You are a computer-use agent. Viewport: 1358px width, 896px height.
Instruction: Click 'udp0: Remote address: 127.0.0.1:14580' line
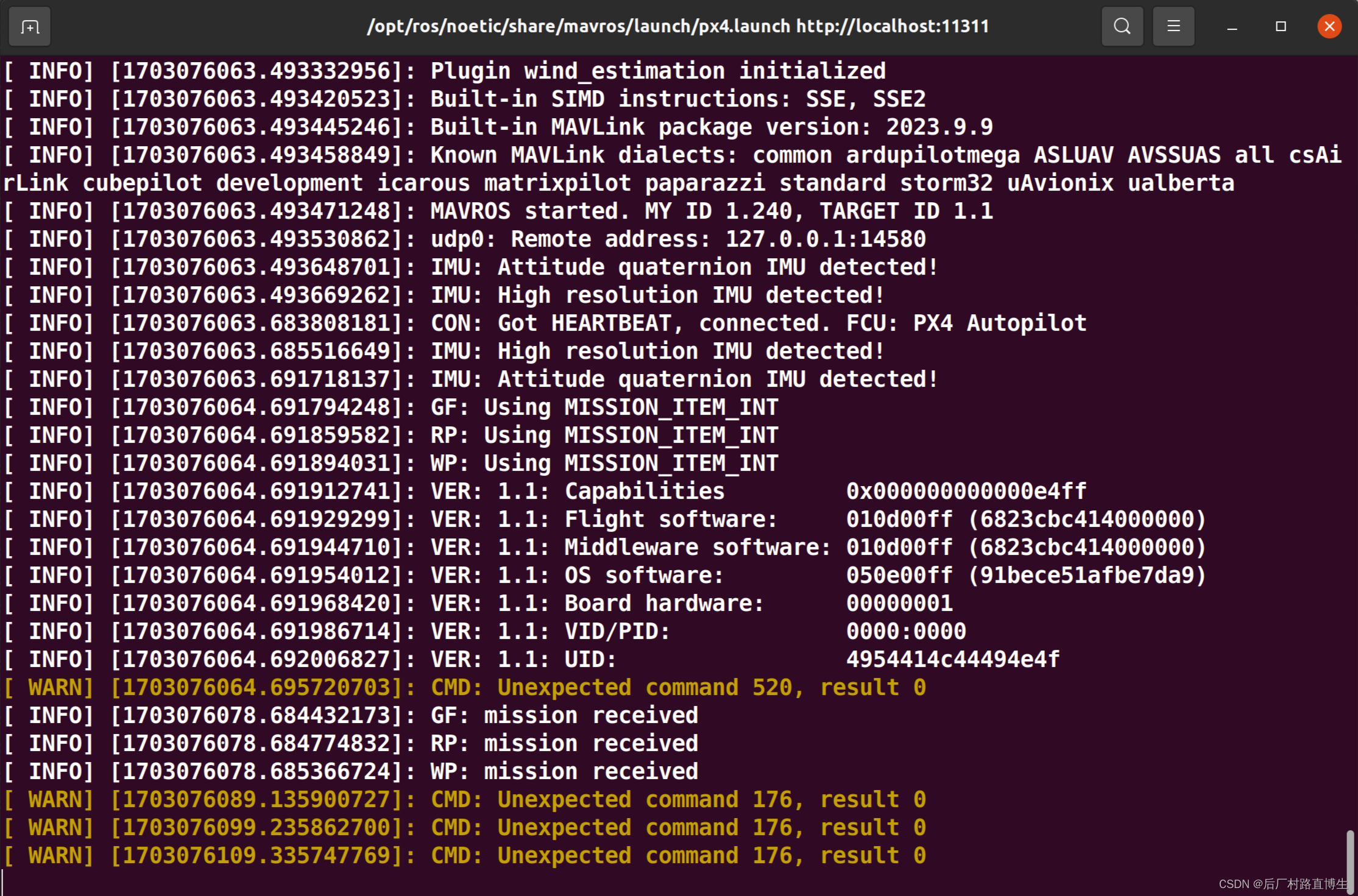tap(465, 239)
